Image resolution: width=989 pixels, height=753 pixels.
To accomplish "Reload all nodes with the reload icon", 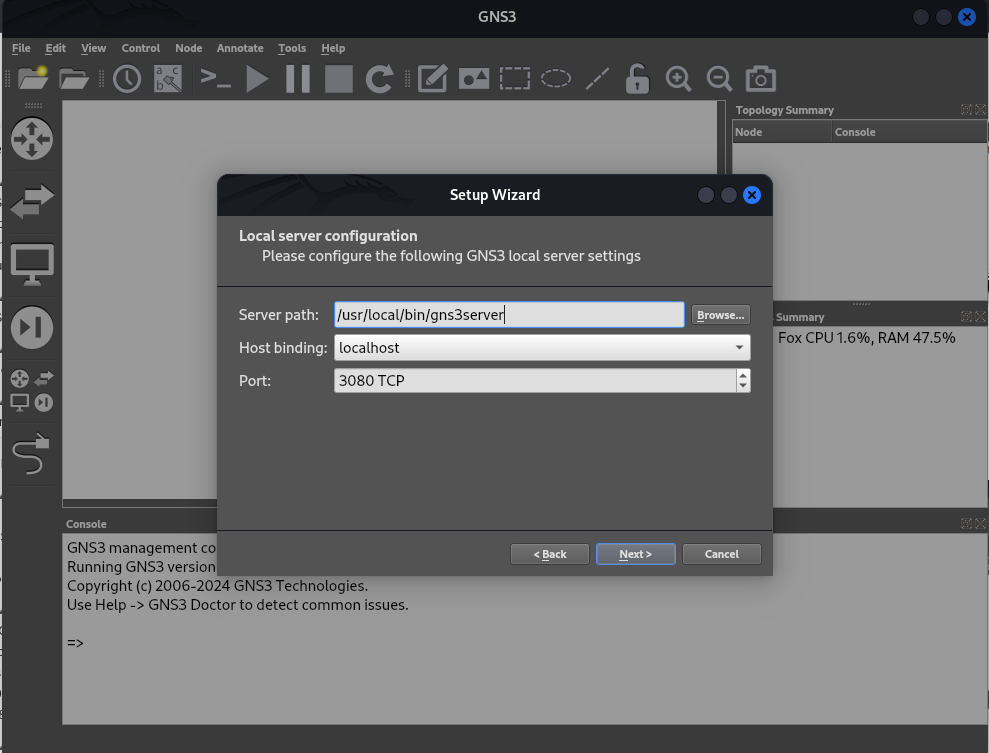I will tap(380, 79).
